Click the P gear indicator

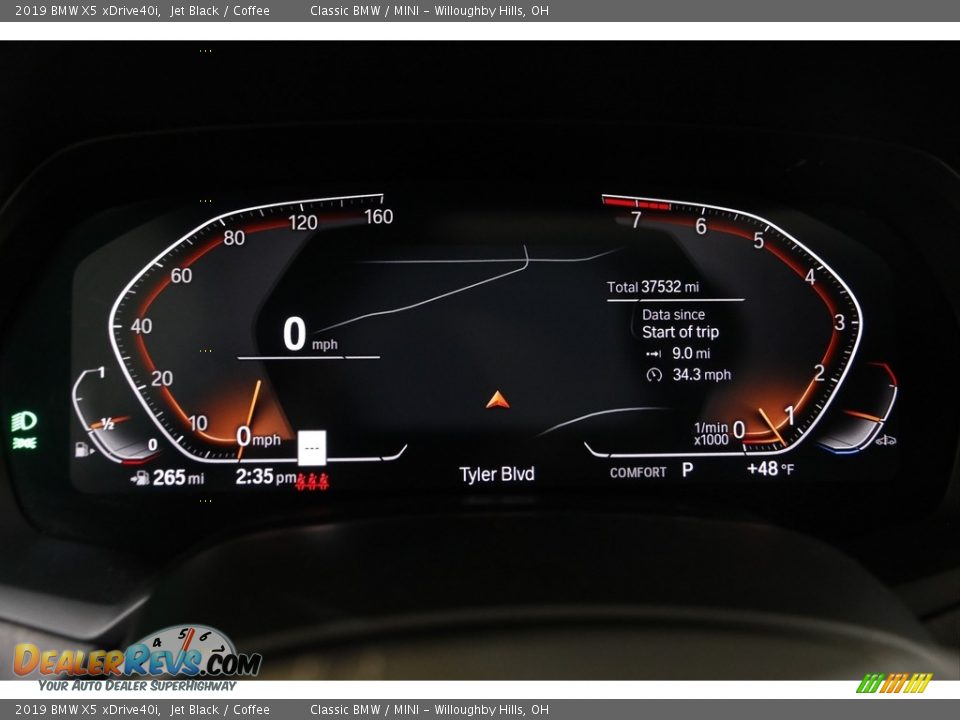[x=688, y=470]
